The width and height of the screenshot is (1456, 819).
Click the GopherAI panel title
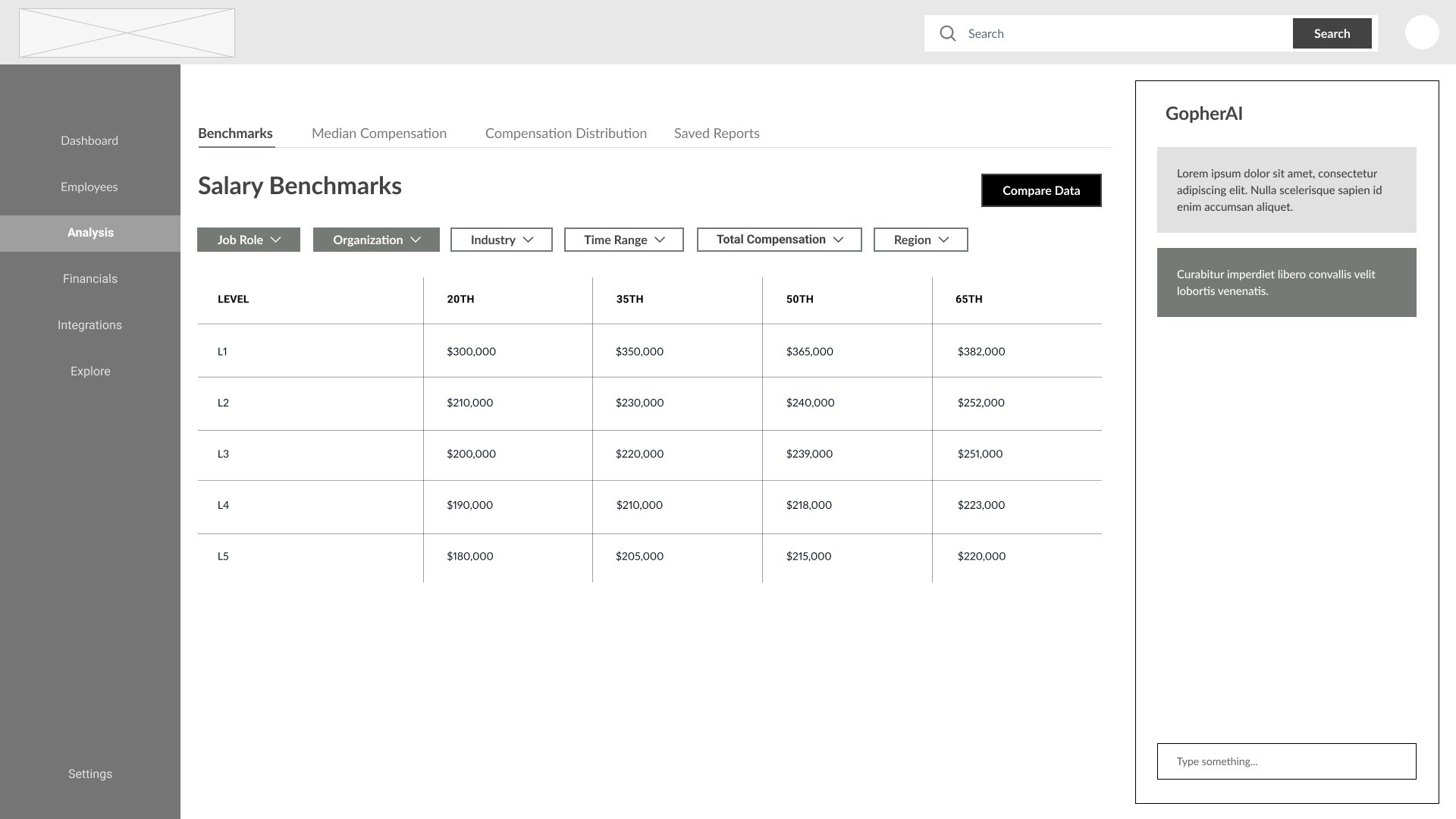coord(1203,114)
